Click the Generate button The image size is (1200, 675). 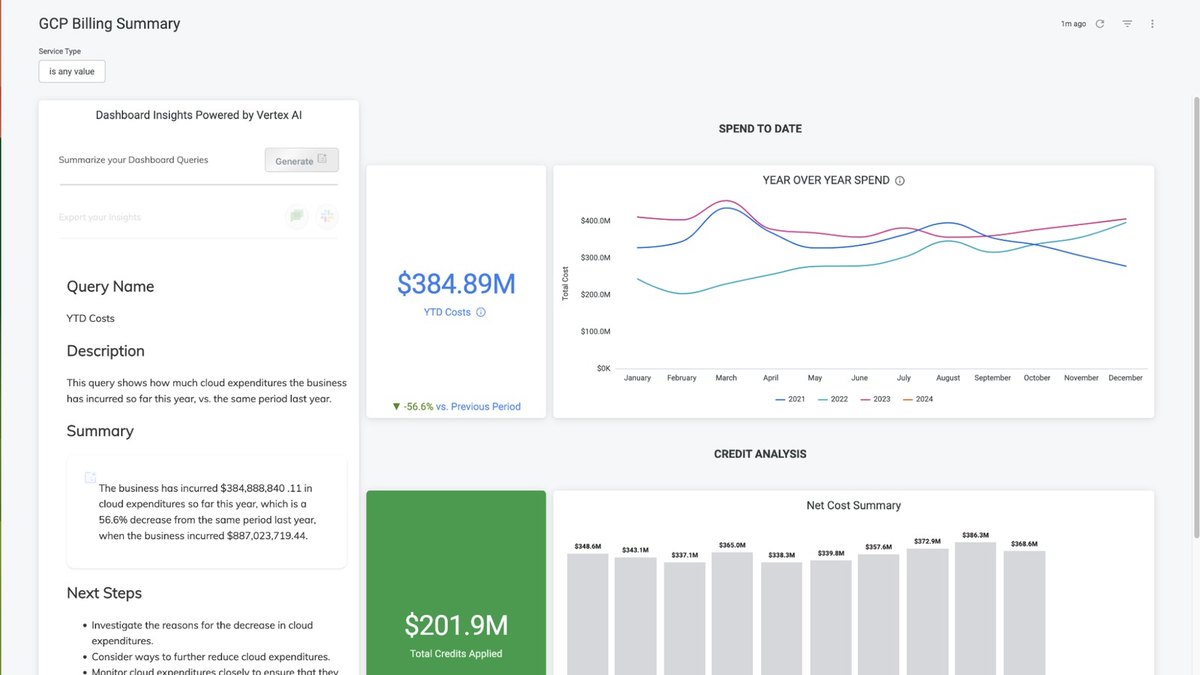(302, 160)
